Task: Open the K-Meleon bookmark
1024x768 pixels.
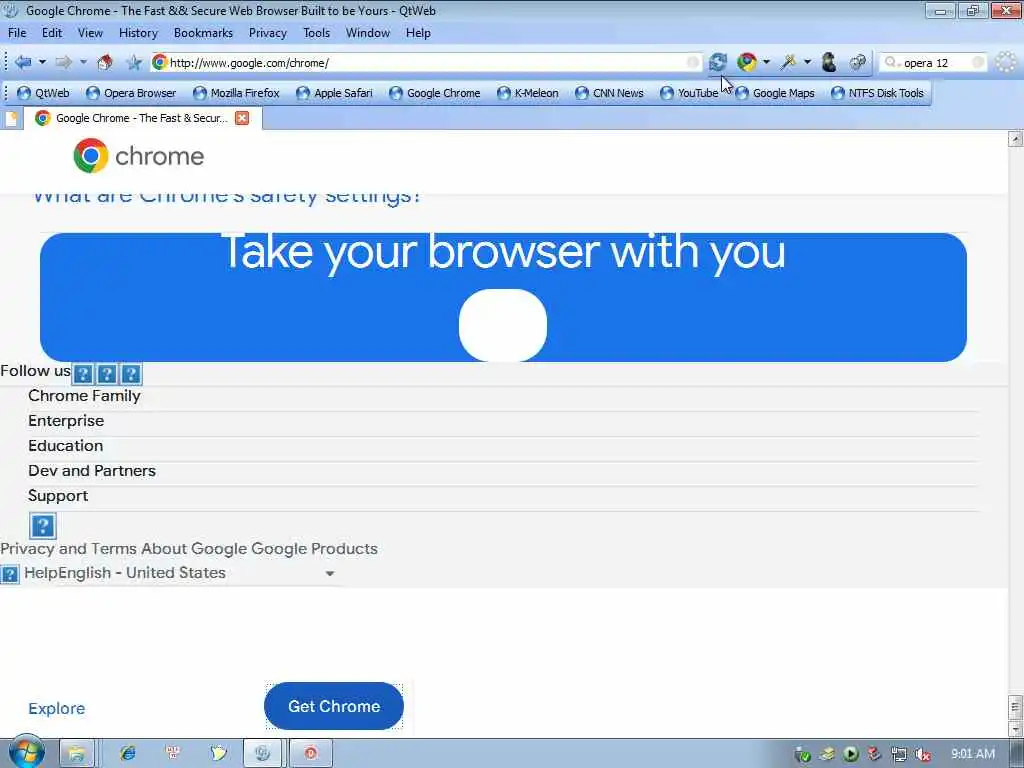Action: pos(528,93)
